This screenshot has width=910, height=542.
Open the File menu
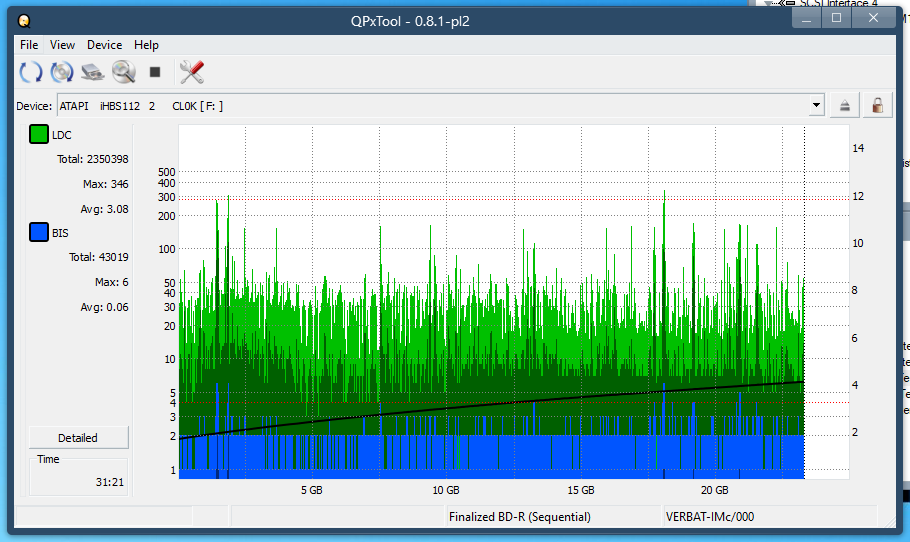[29, 45]
